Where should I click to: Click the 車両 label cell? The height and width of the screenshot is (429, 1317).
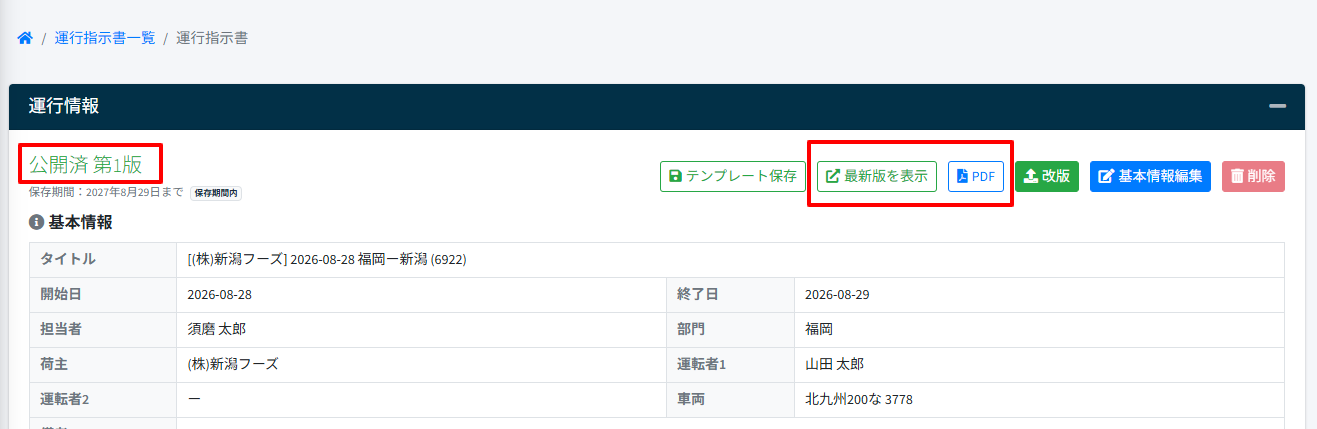coord(730,399)
